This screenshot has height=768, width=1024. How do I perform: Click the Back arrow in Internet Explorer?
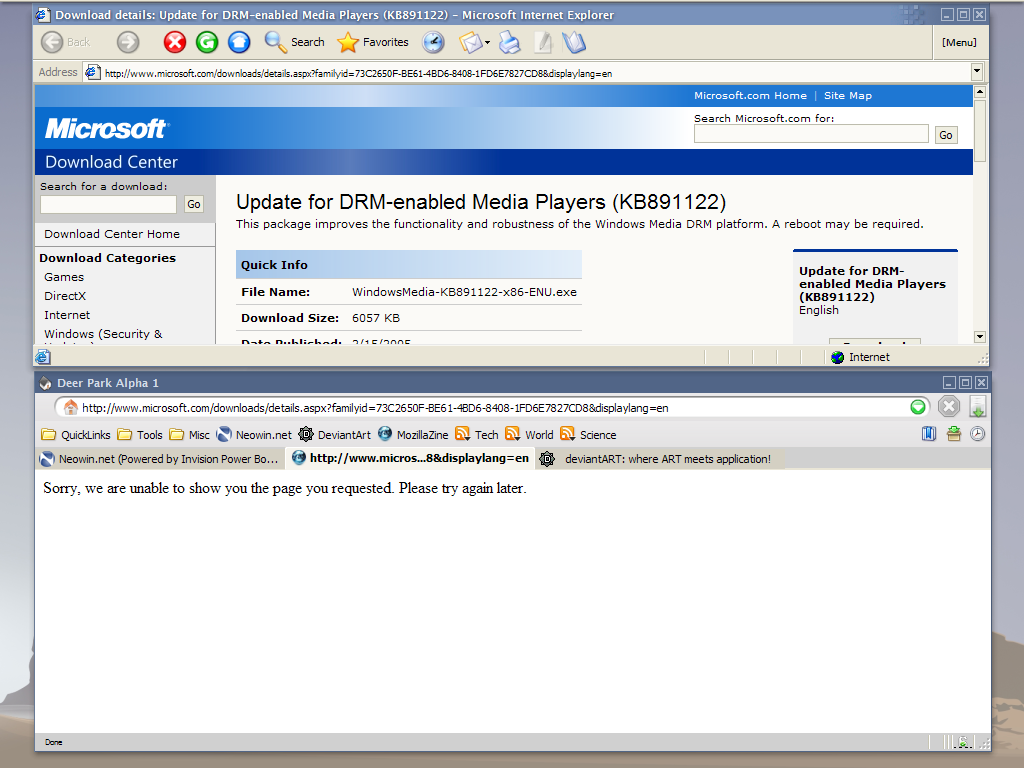click(x=52, y=42)
